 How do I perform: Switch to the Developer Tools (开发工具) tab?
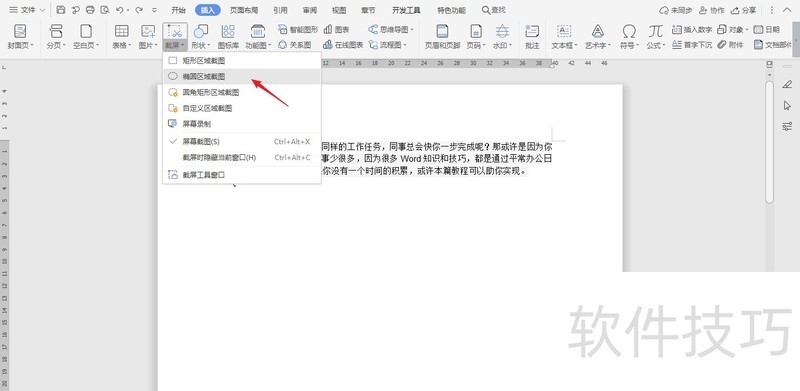pyautogui.click(x=406, y=10)
